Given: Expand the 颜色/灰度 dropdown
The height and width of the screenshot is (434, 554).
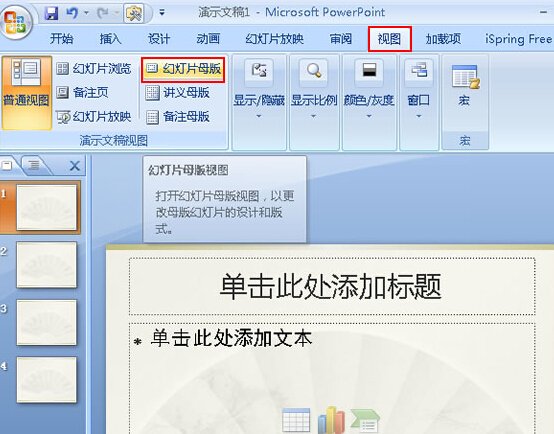Looking at the screenshot, I should tap(369, 102).
